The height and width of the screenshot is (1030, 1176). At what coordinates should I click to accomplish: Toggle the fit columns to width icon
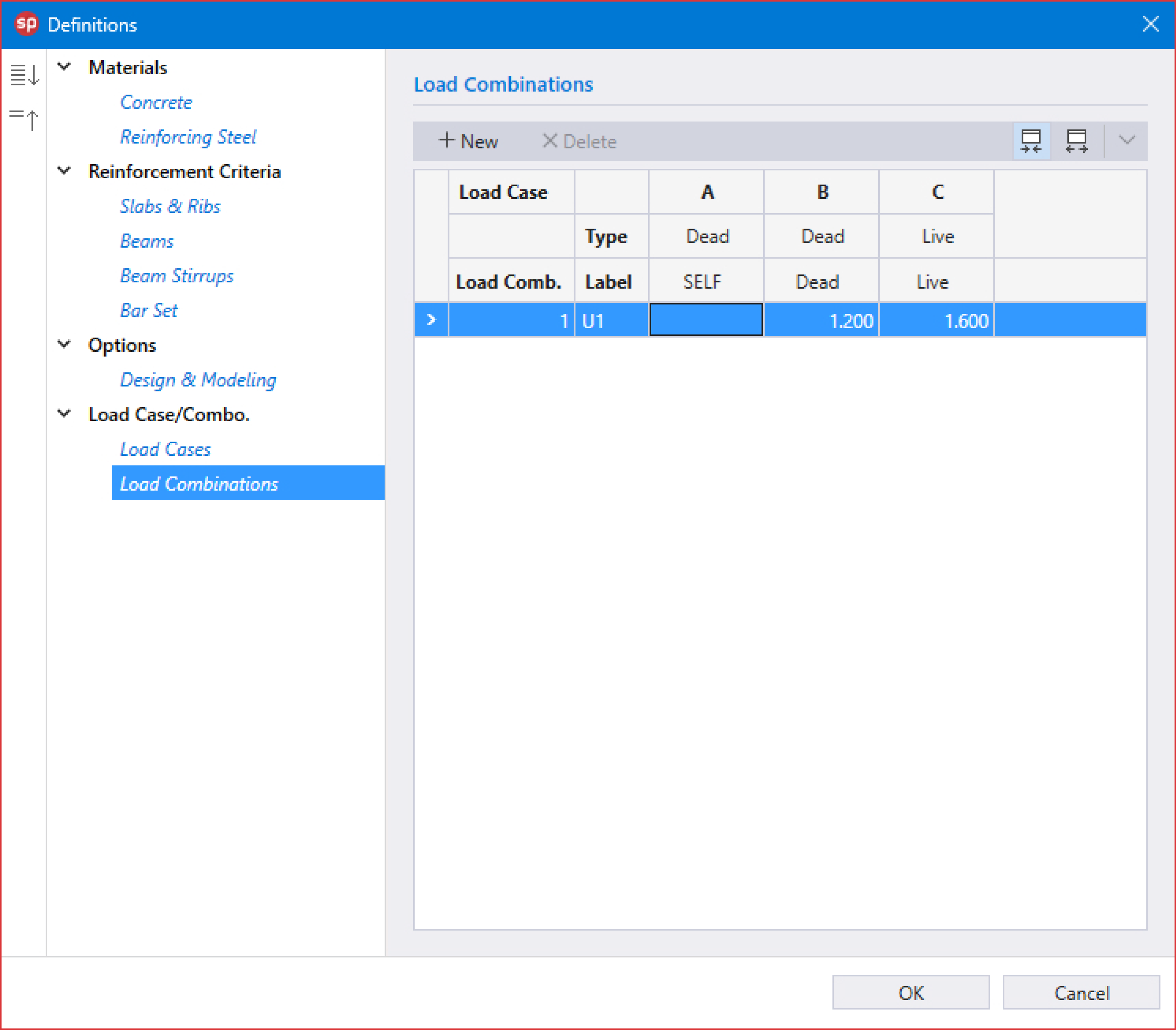point(1031,141)
